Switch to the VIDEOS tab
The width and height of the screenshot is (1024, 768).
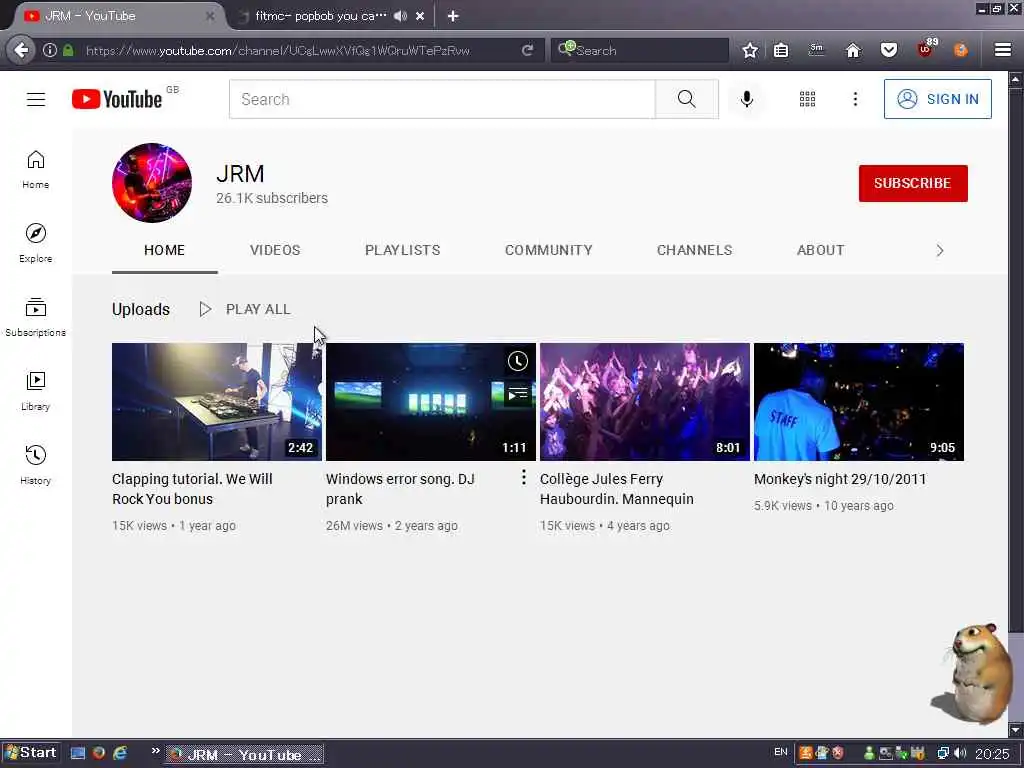point(275,250)
